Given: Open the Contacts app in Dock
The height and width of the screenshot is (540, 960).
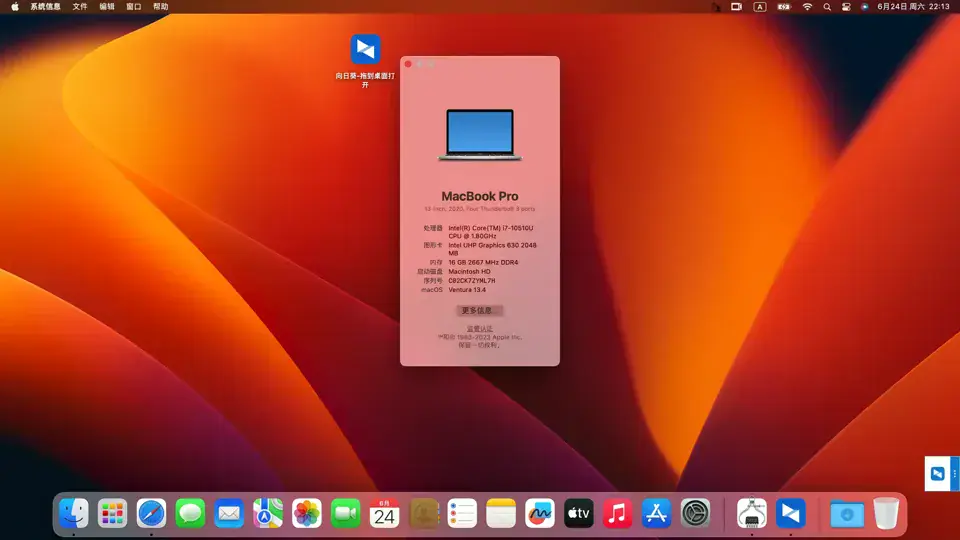Looking at the screenshot, I should click(x=424, y=513).
